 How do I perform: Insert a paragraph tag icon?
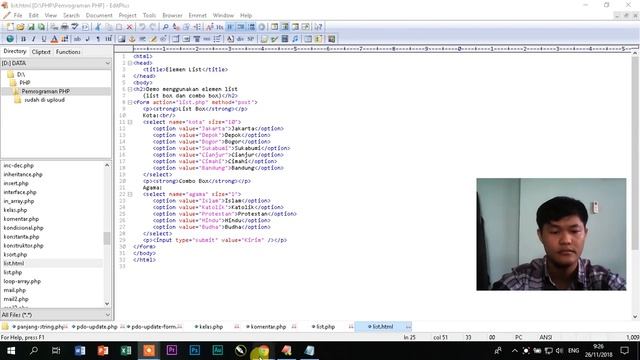pos(98,39)
